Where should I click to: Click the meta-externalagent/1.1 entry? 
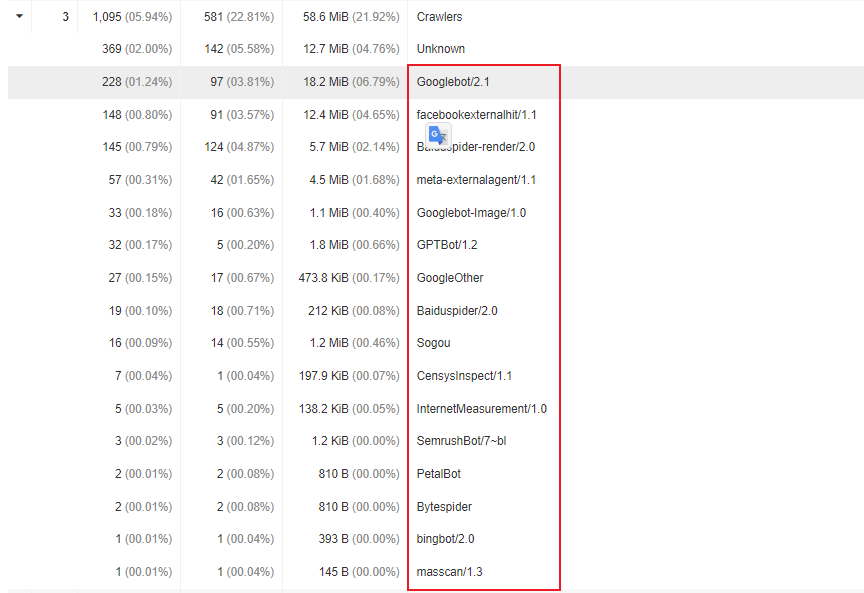(476, 180)
